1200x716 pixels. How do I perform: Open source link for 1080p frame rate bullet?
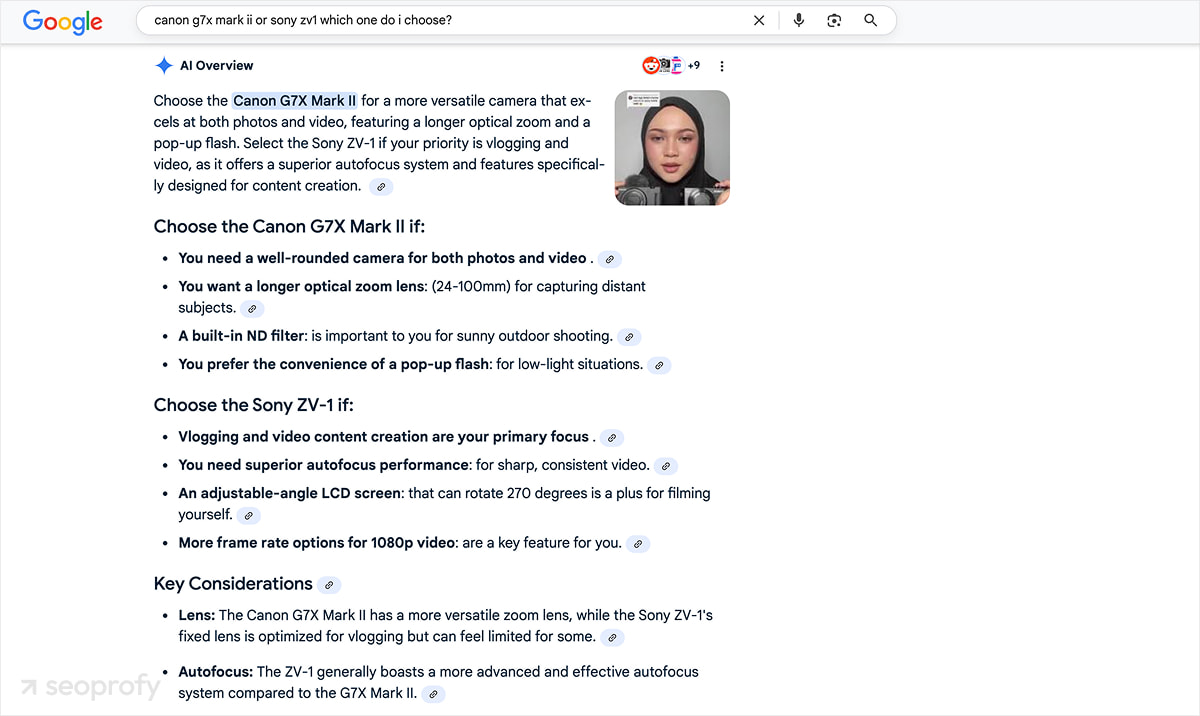pyautogui.click(x=638, y=544)
